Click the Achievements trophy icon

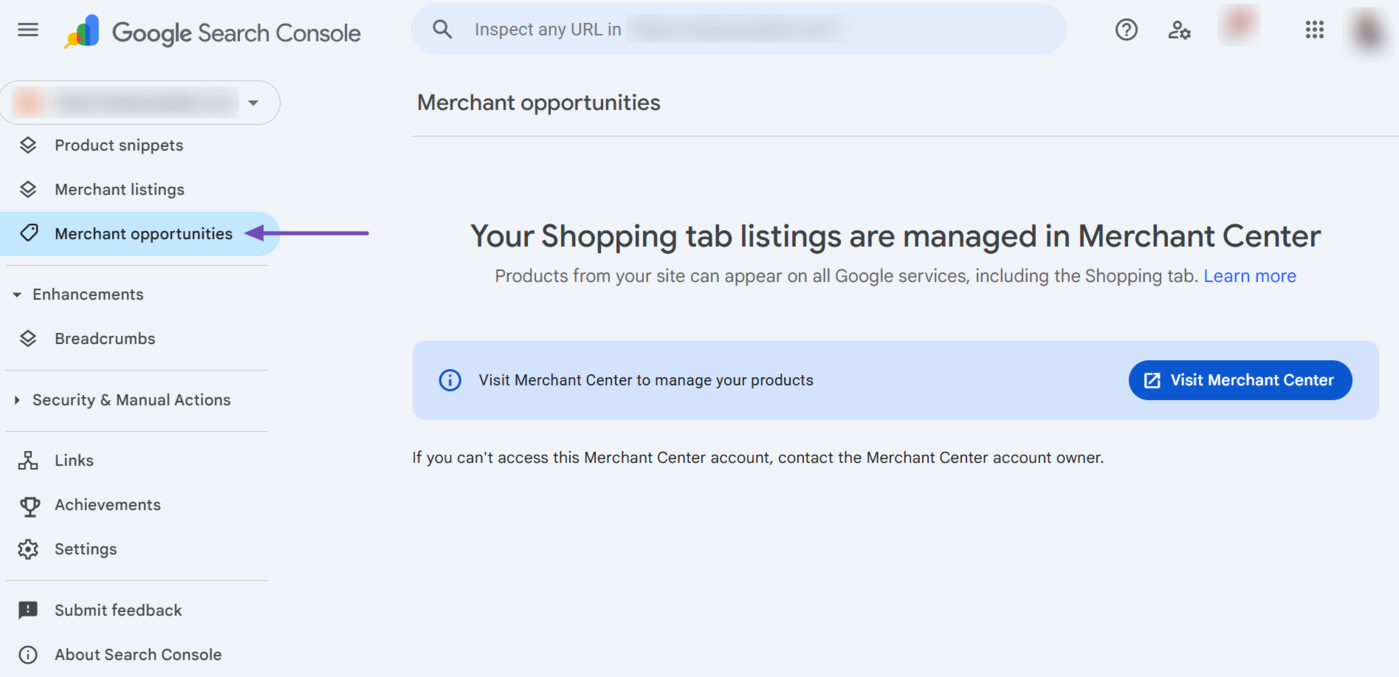click(29, 504)
